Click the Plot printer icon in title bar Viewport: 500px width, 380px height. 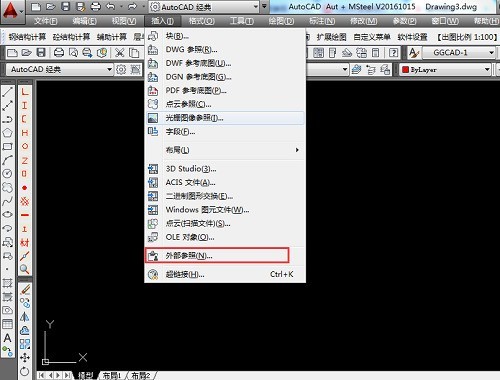coord(96,7)
